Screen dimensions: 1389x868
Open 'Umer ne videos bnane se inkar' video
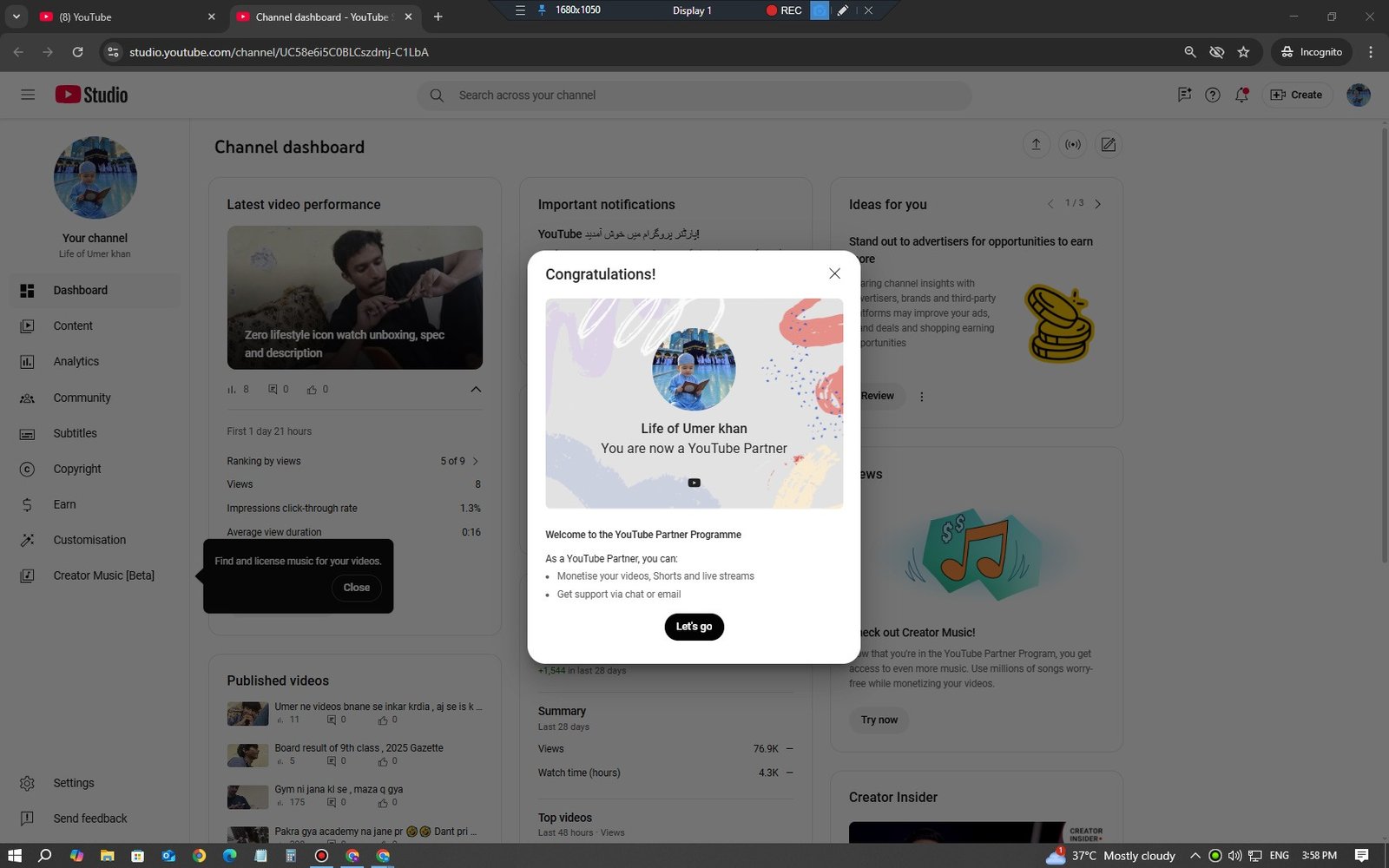(x=379, y=707)
